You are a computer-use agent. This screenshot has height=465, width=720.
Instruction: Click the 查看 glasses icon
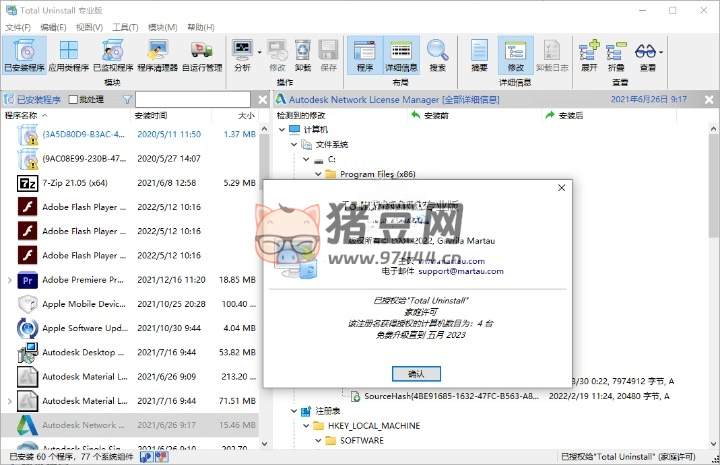(648, 54)
